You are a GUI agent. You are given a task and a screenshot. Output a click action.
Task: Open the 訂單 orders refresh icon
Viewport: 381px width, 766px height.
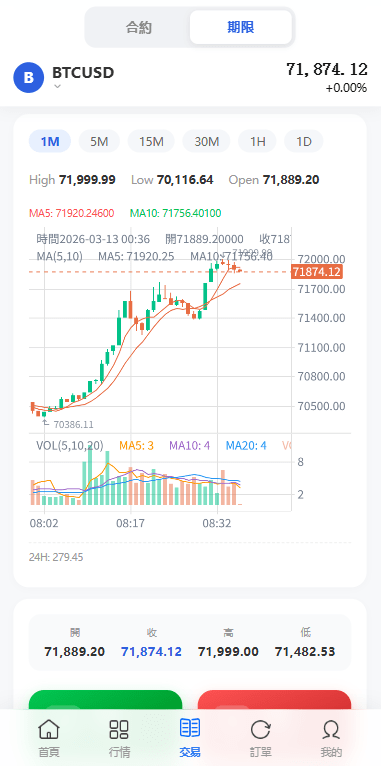[x=260, y=730]
